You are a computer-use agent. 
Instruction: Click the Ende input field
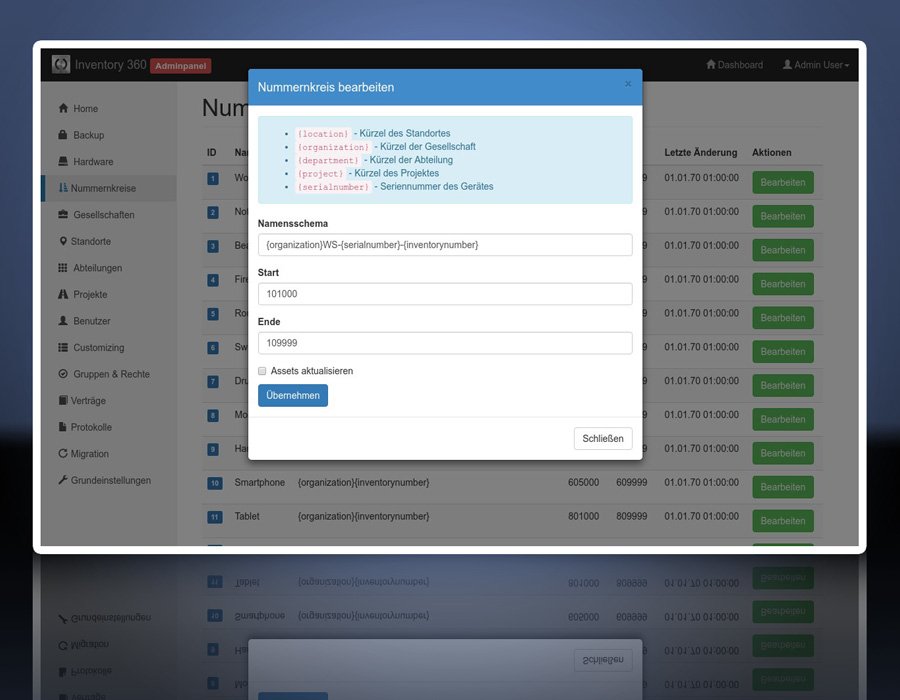tap(445, 343)
